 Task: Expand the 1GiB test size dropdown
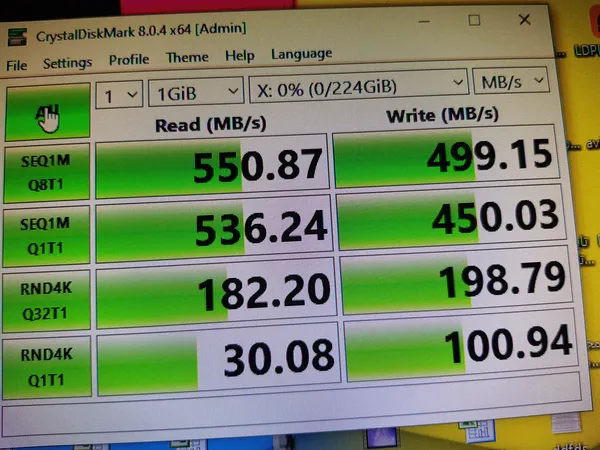pyautogui.click(x=196, y=91)
